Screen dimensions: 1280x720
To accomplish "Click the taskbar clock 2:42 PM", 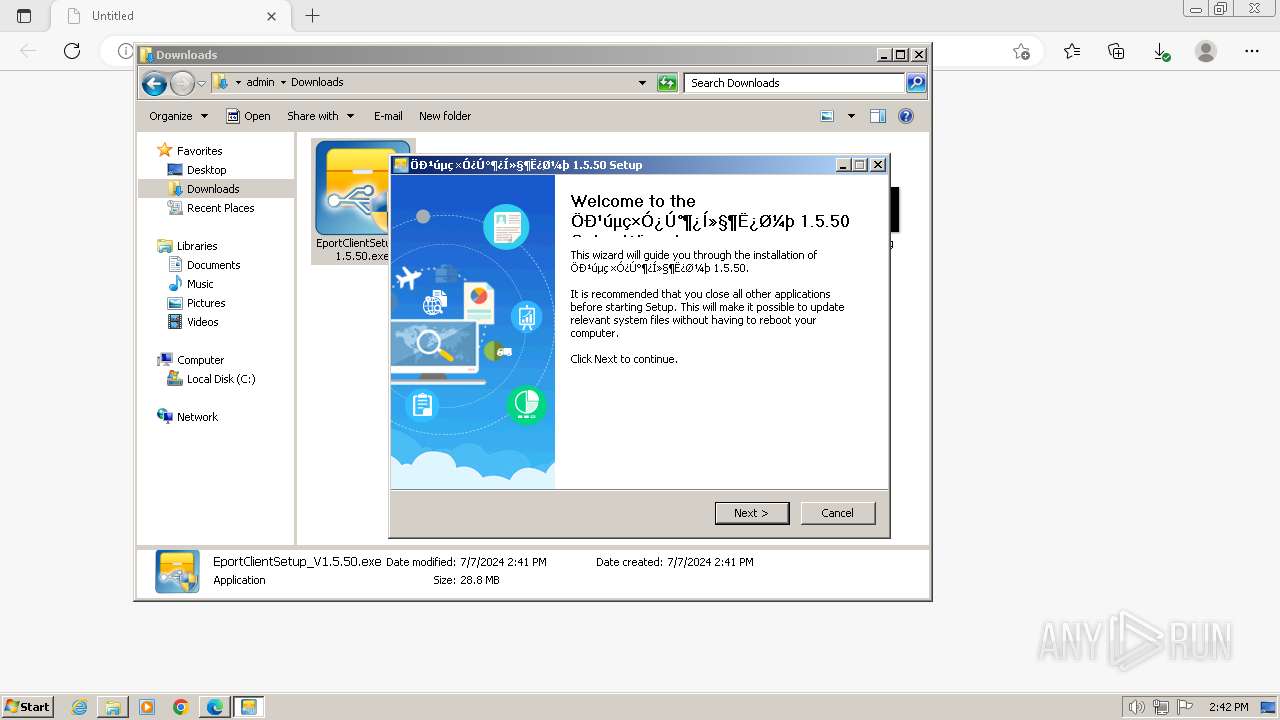I will point(1229,707).
